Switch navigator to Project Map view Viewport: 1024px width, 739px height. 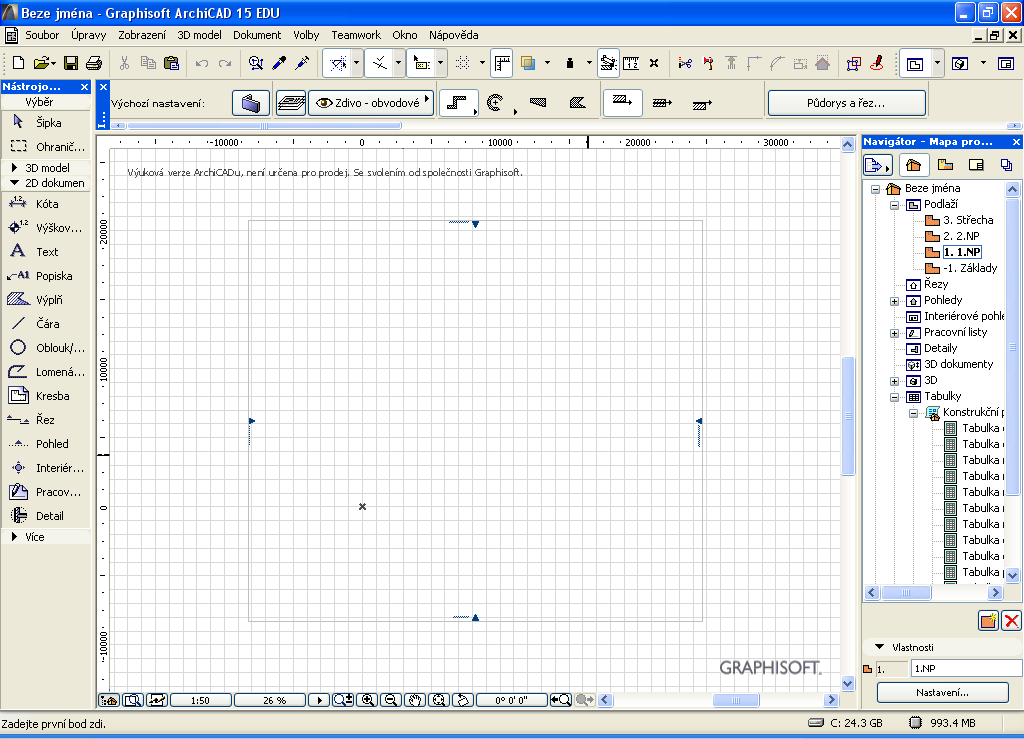(x=914, y=165)
